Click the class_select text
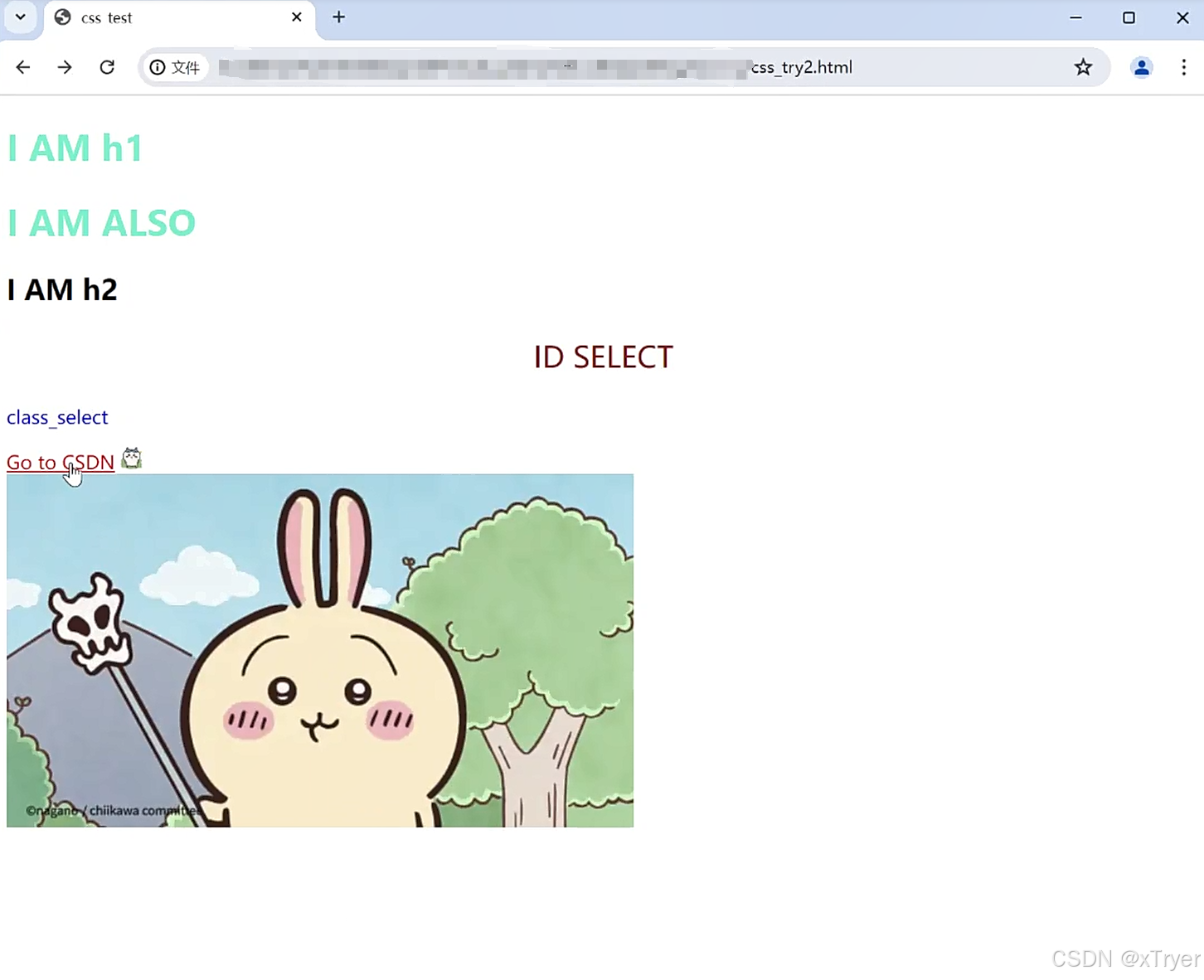 (x=57, y=417)
